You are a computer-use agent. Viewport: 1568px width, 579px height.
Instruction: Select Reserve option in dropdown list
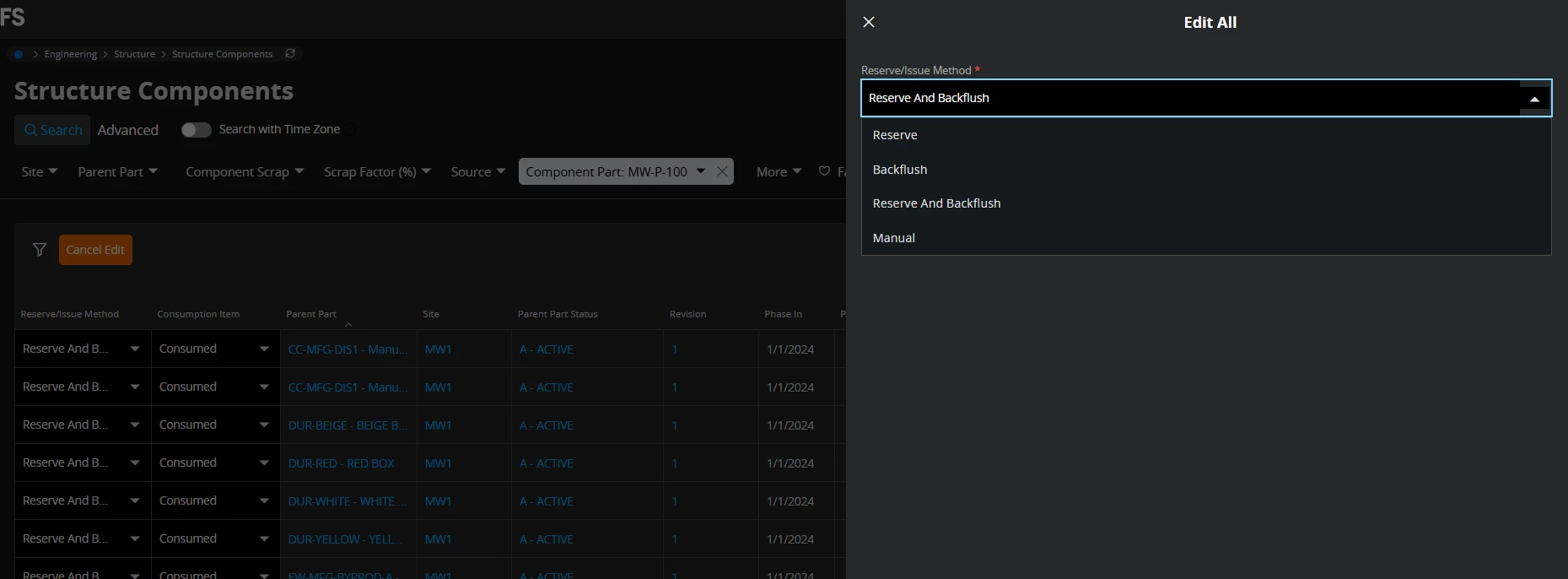pyautogui.click(x=1206, y=135)
